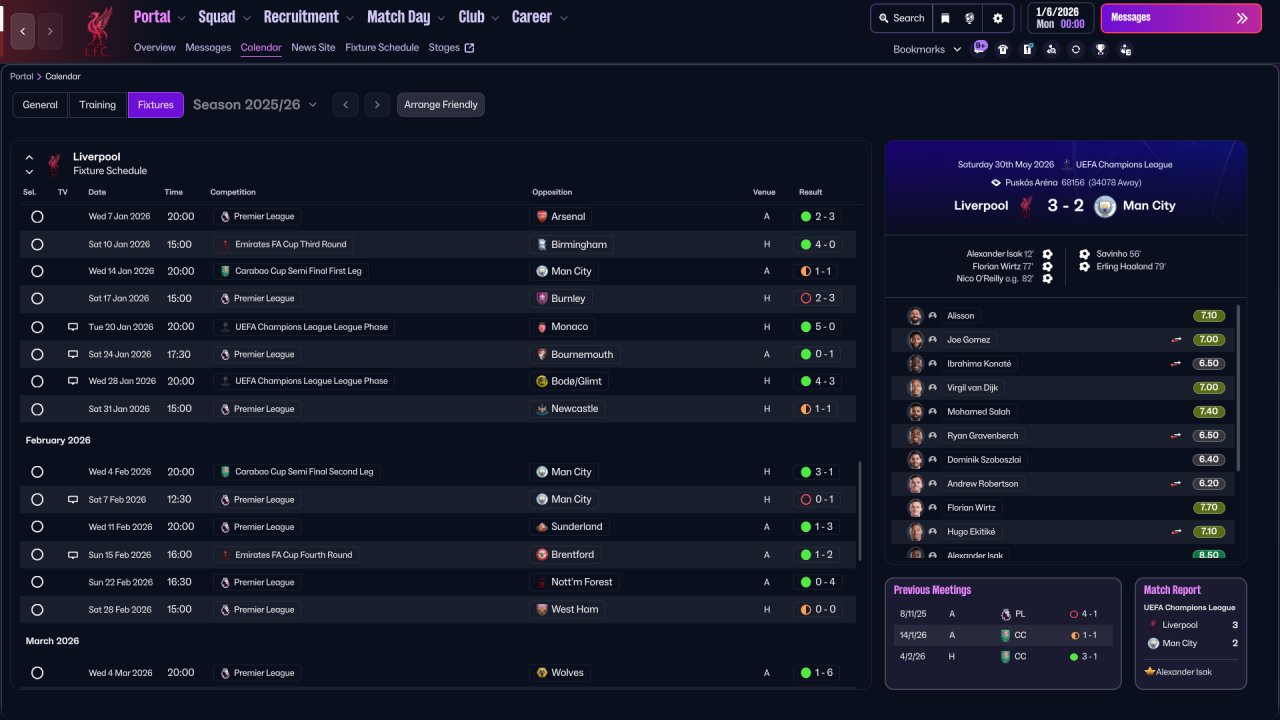Select the Newcastle fixture on Sat 31 Jan
This screenshot has height=720, width=1280.
click(x=37, y=409)
